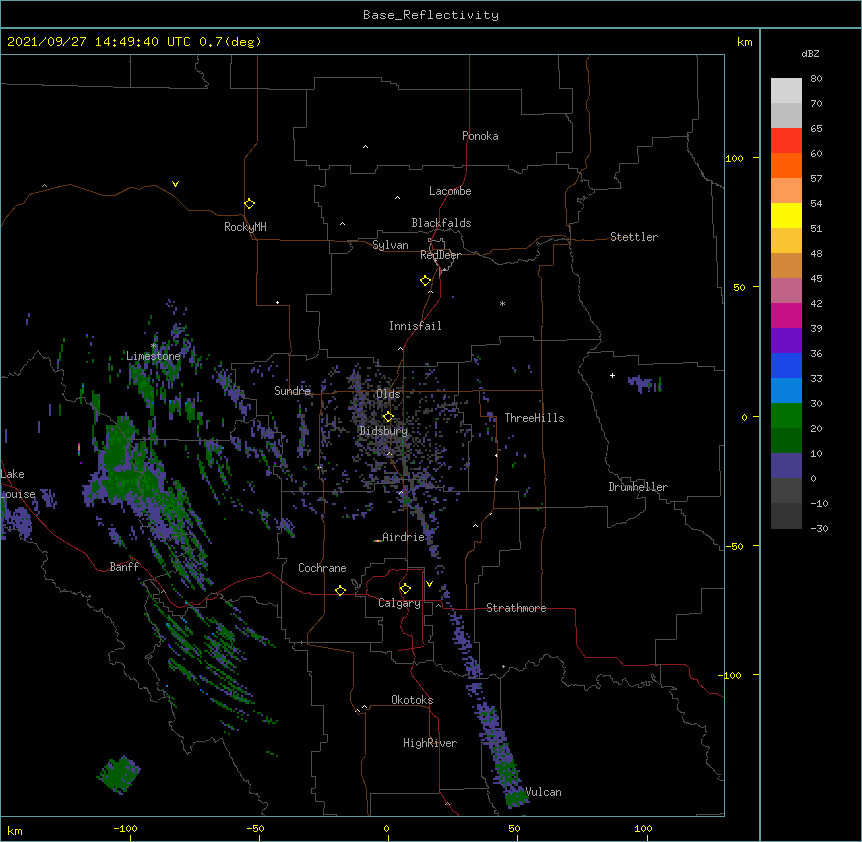
Task: Click the pink 42-45 dBZ legend swatch
Action: pos(786,291)
